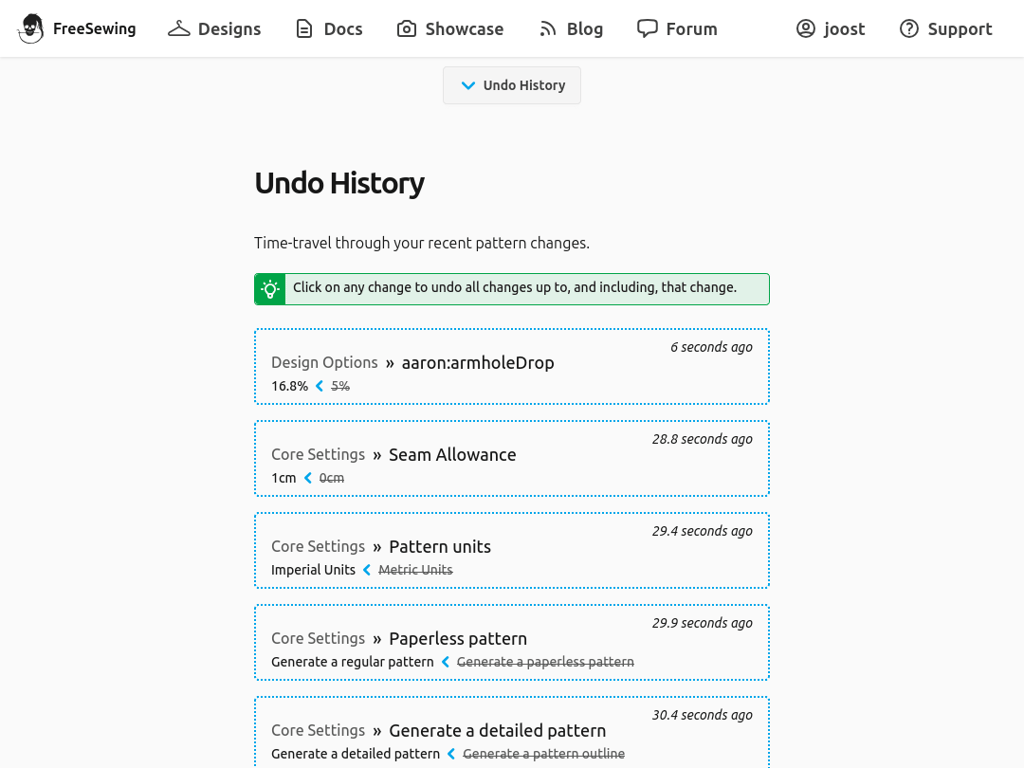Screen dimensions: 1024x768
Task: Click the struck-through 'Metric Units' value
Action: pos(415,570)
